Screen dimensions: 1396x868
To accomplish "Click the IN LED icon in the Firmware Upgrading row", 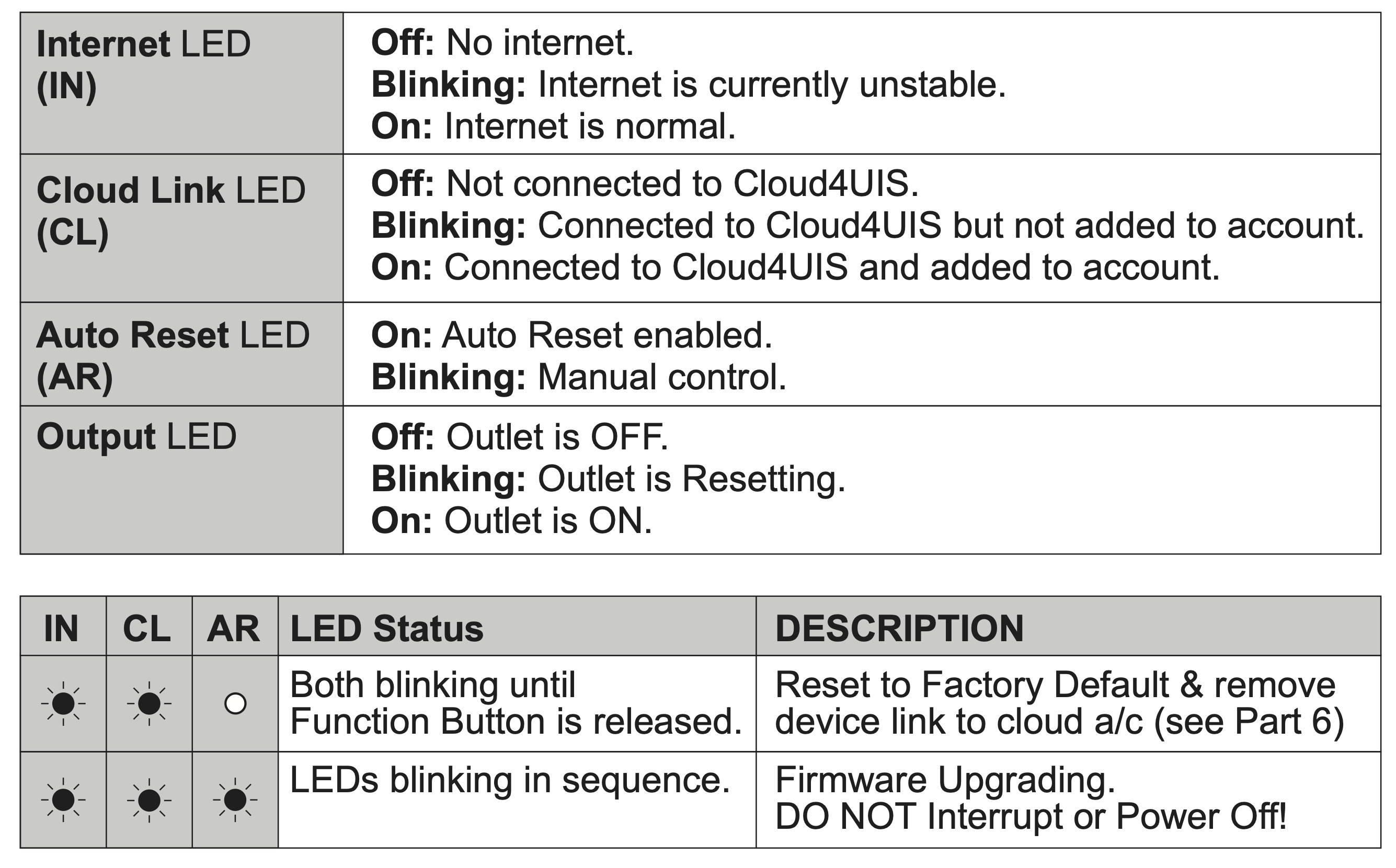I will point(63,799).
